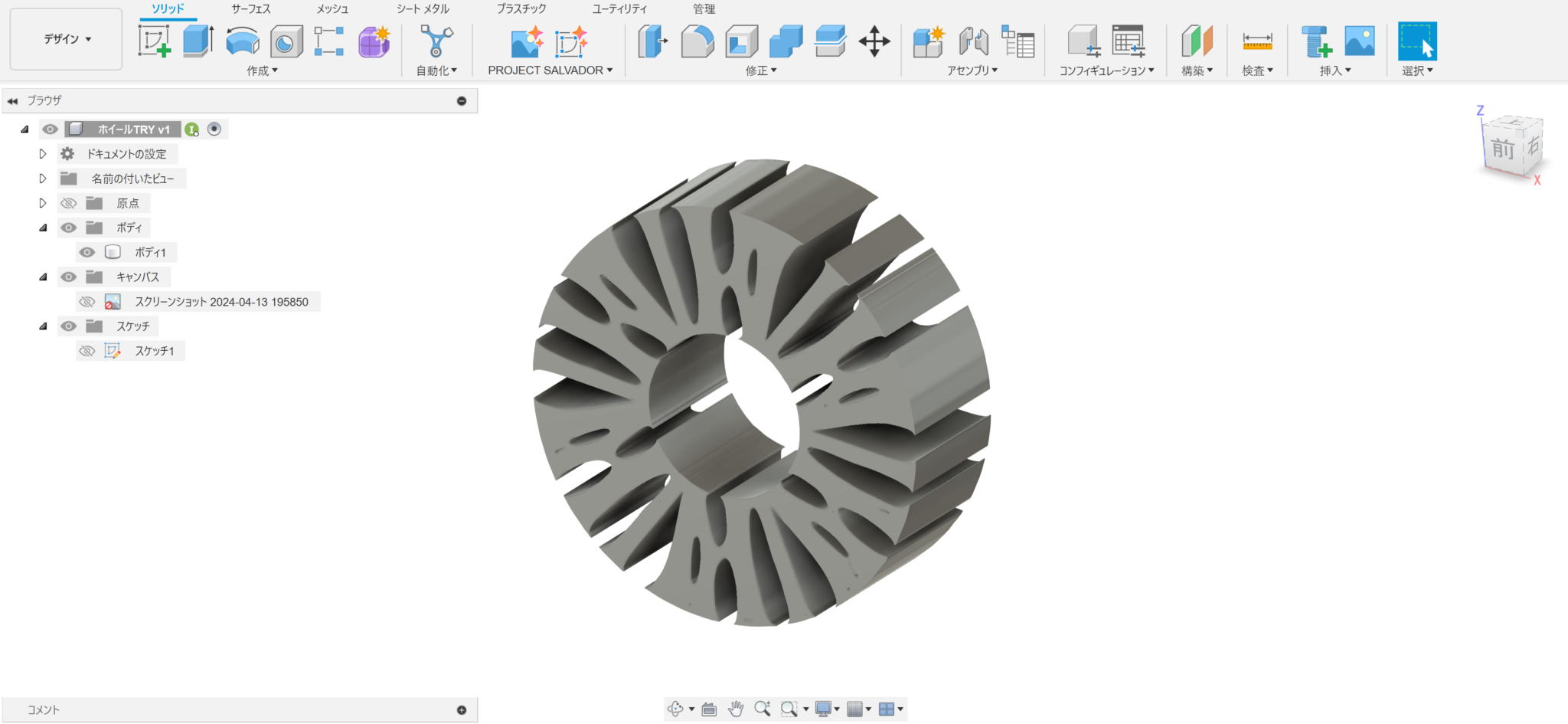Select the Shell tool
This screenshot has width=1568, height=724.
(740, 42)
